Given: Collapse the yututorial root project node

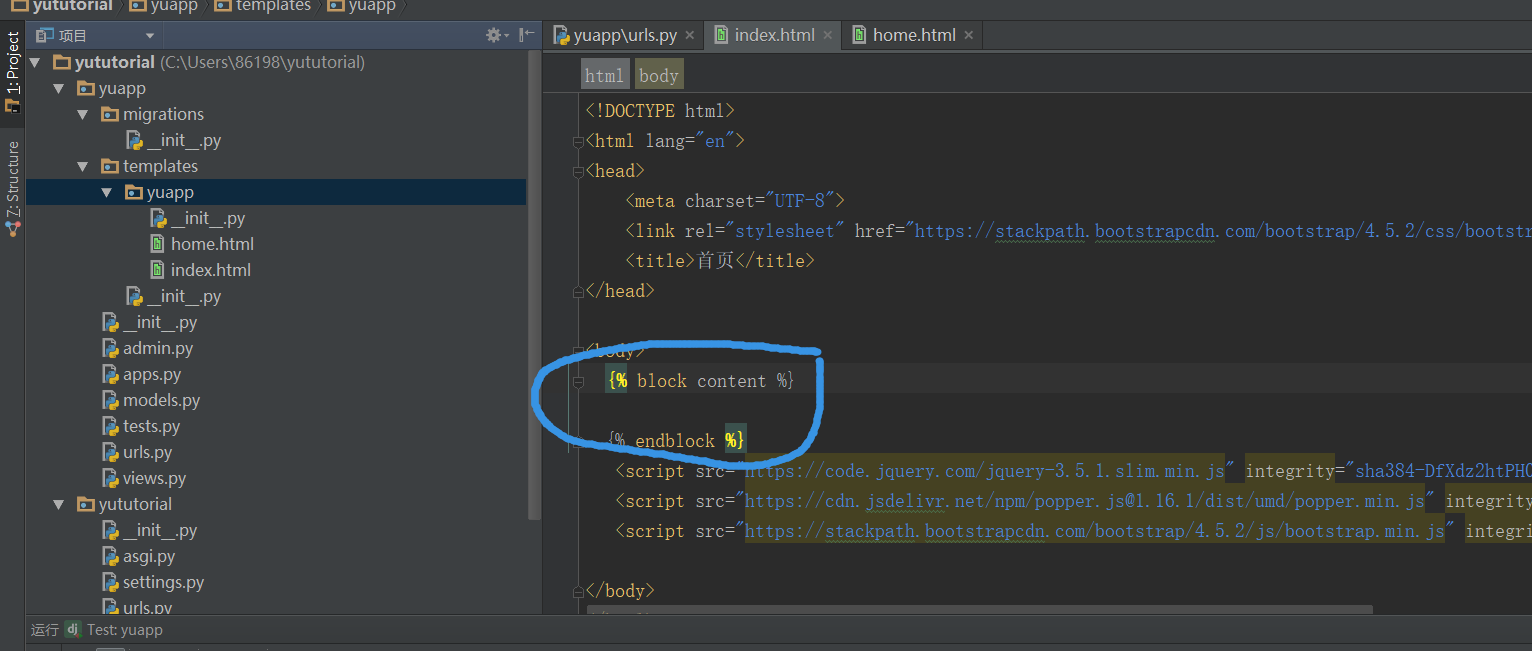Looking at the screenshot, I should [36, 62].
